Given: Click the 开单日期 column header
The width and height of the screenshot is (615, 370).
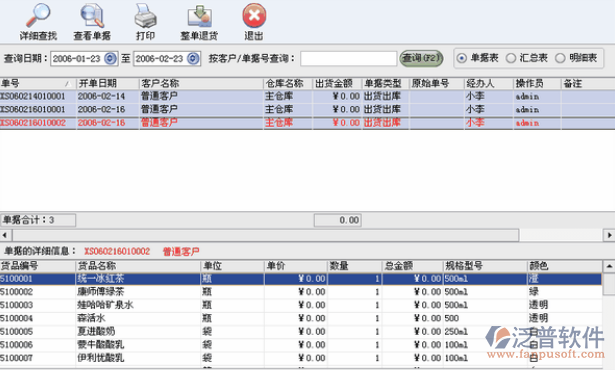Looking at the screenshot, I should click(x=107, y=83).
